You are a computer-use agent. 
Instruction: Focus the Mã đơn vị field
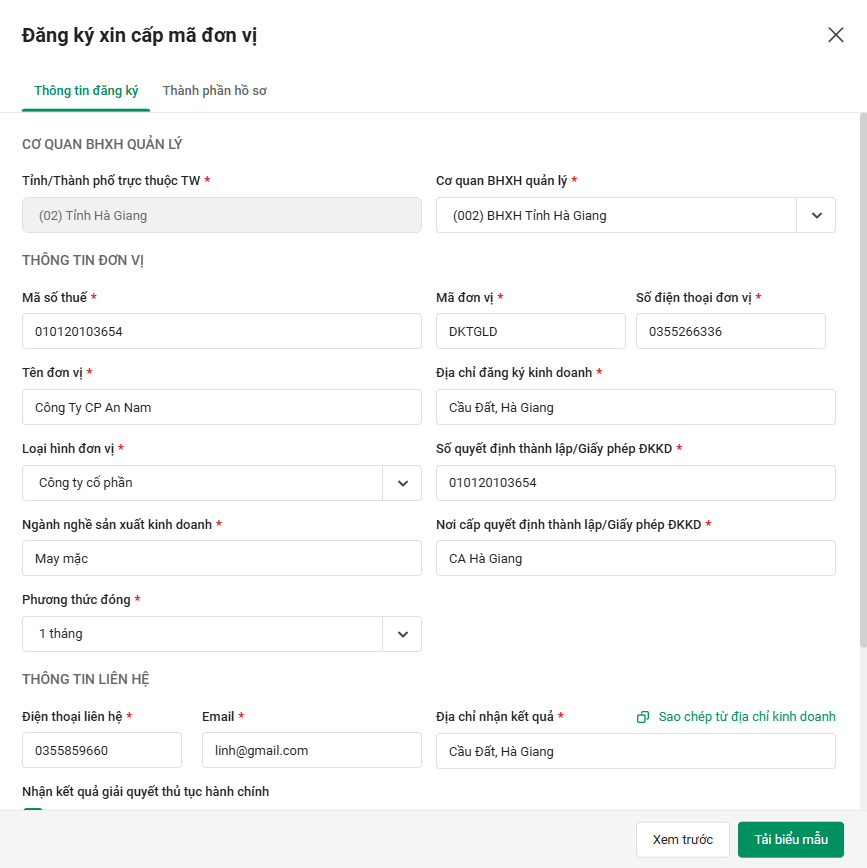pos(531,331)
